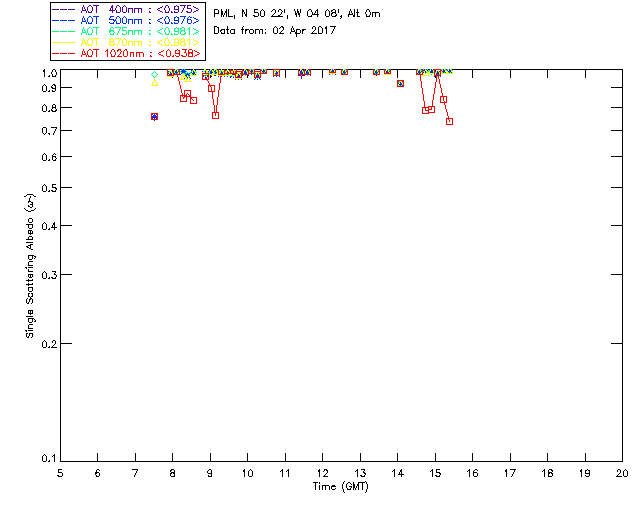Click the 0.3 label on albedo axis

coord(49,275)
